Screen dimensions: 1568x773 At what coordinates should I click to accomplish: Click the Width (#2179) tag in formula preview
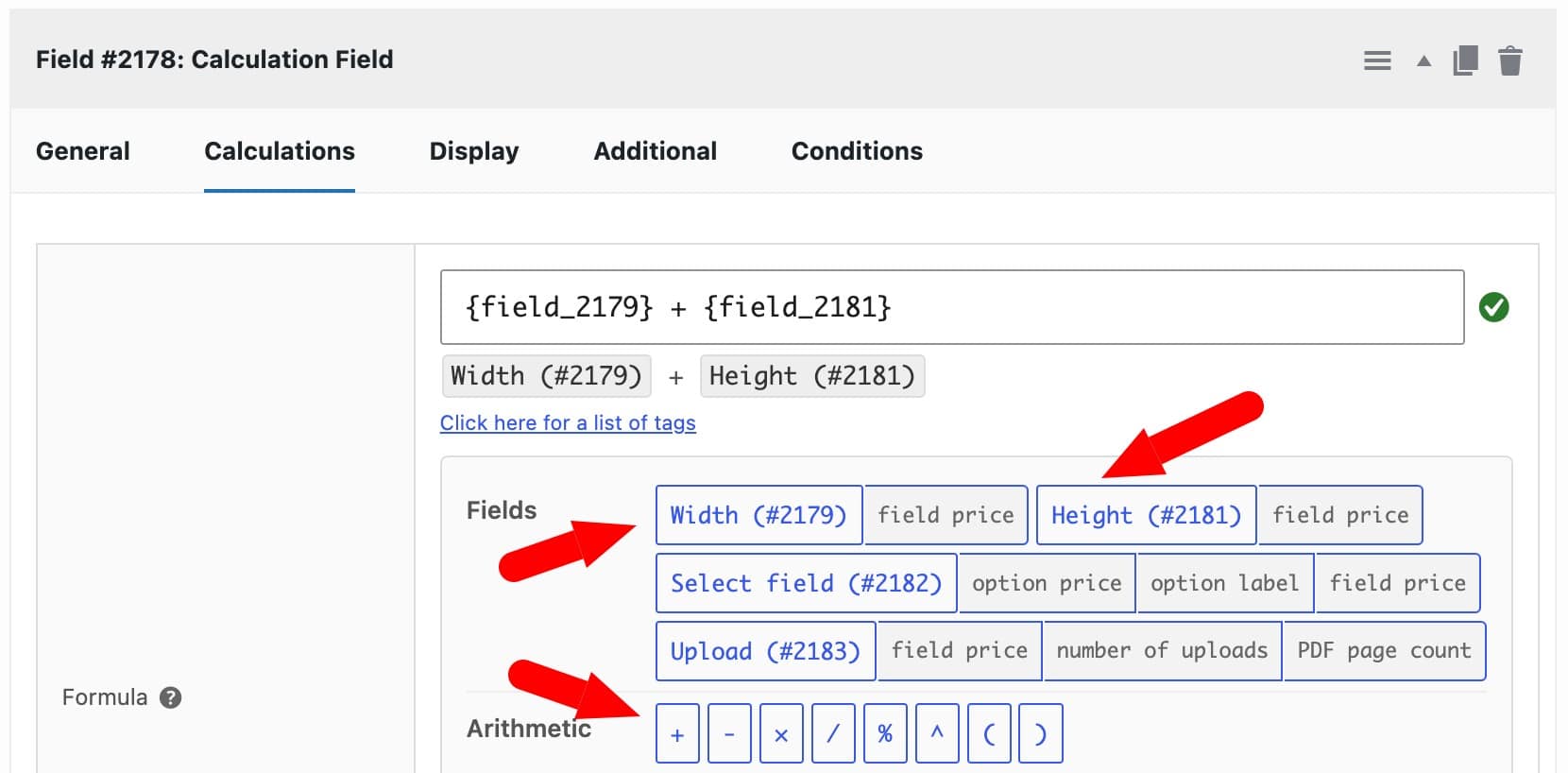pyautogui.click(x=546, y=376)
